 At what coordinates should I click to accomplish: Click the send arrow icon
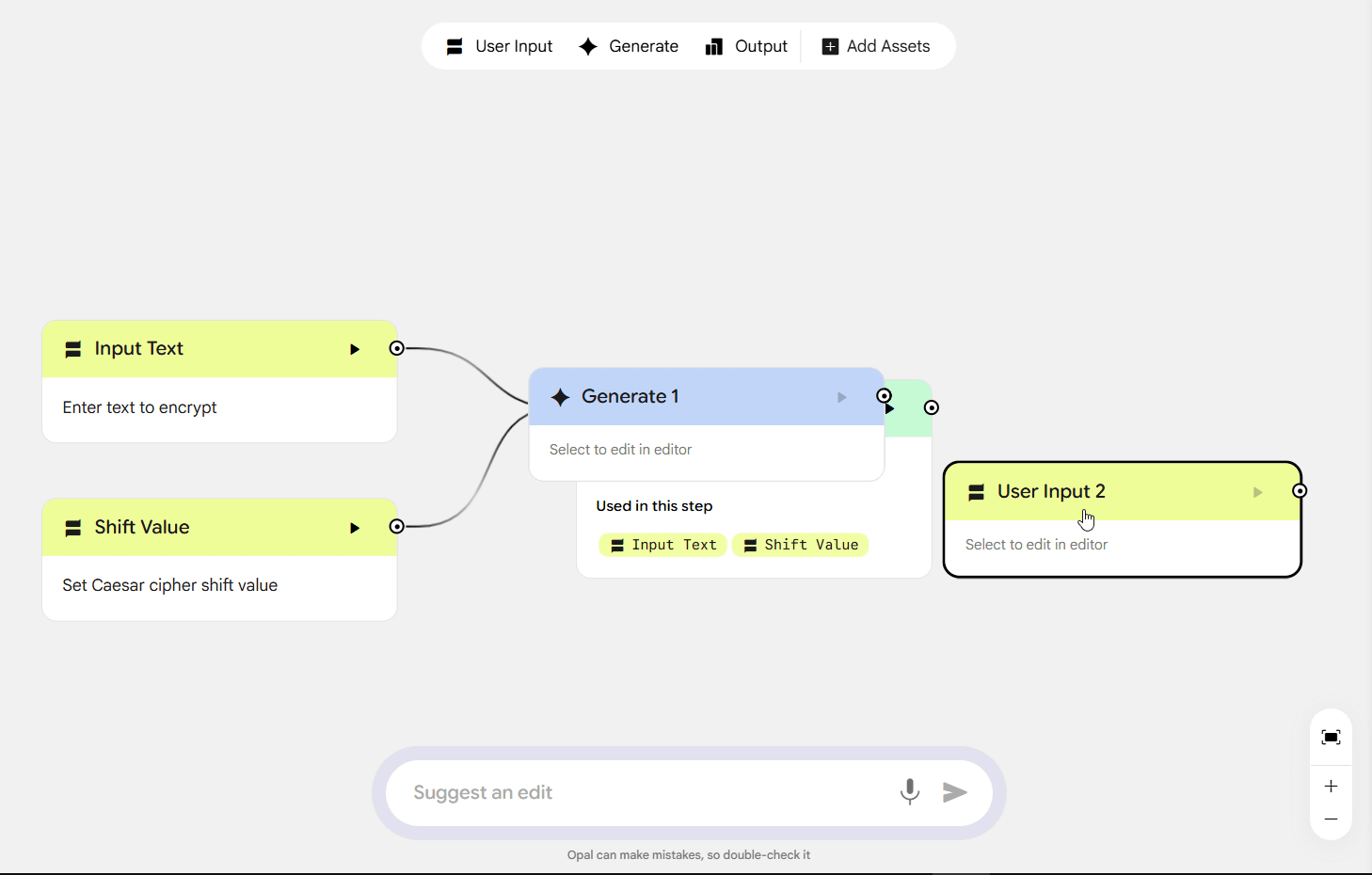[x=954, y=792]
